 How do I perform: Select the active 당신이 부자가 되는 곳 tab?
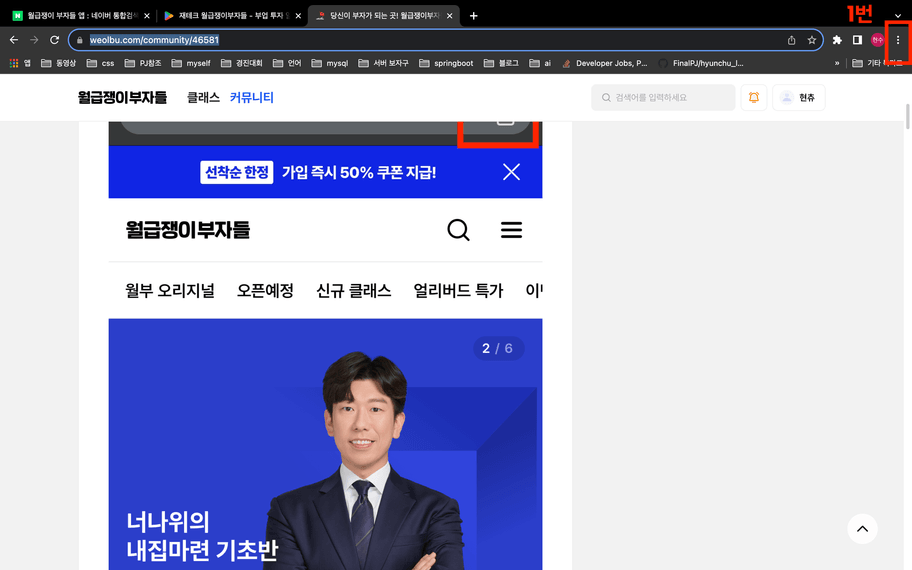[x=384, y=16]
